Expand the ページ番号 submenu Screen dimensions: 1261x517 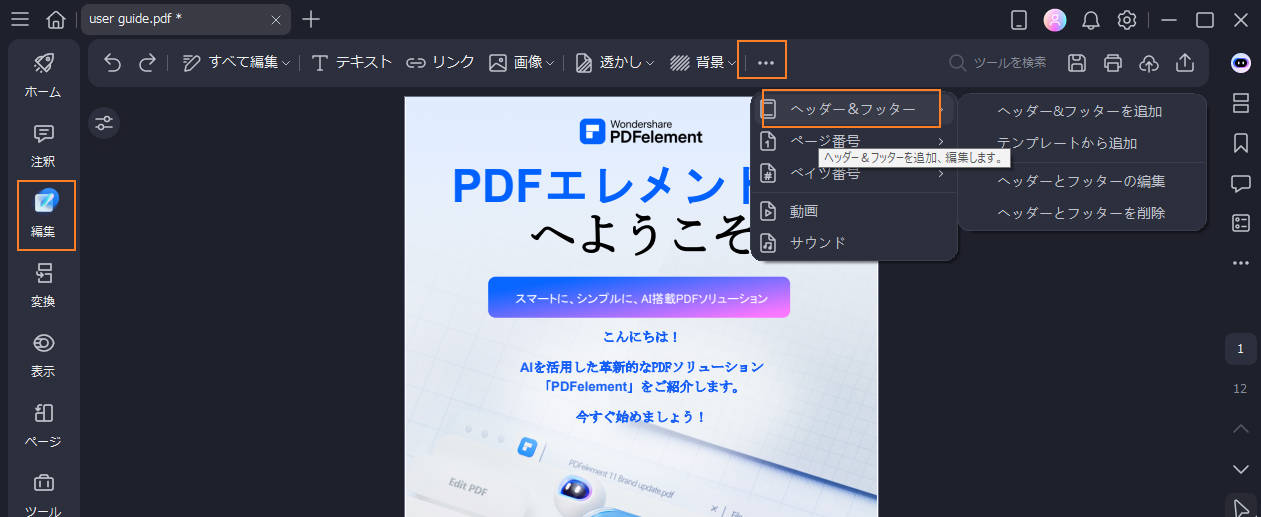[852, 142]
